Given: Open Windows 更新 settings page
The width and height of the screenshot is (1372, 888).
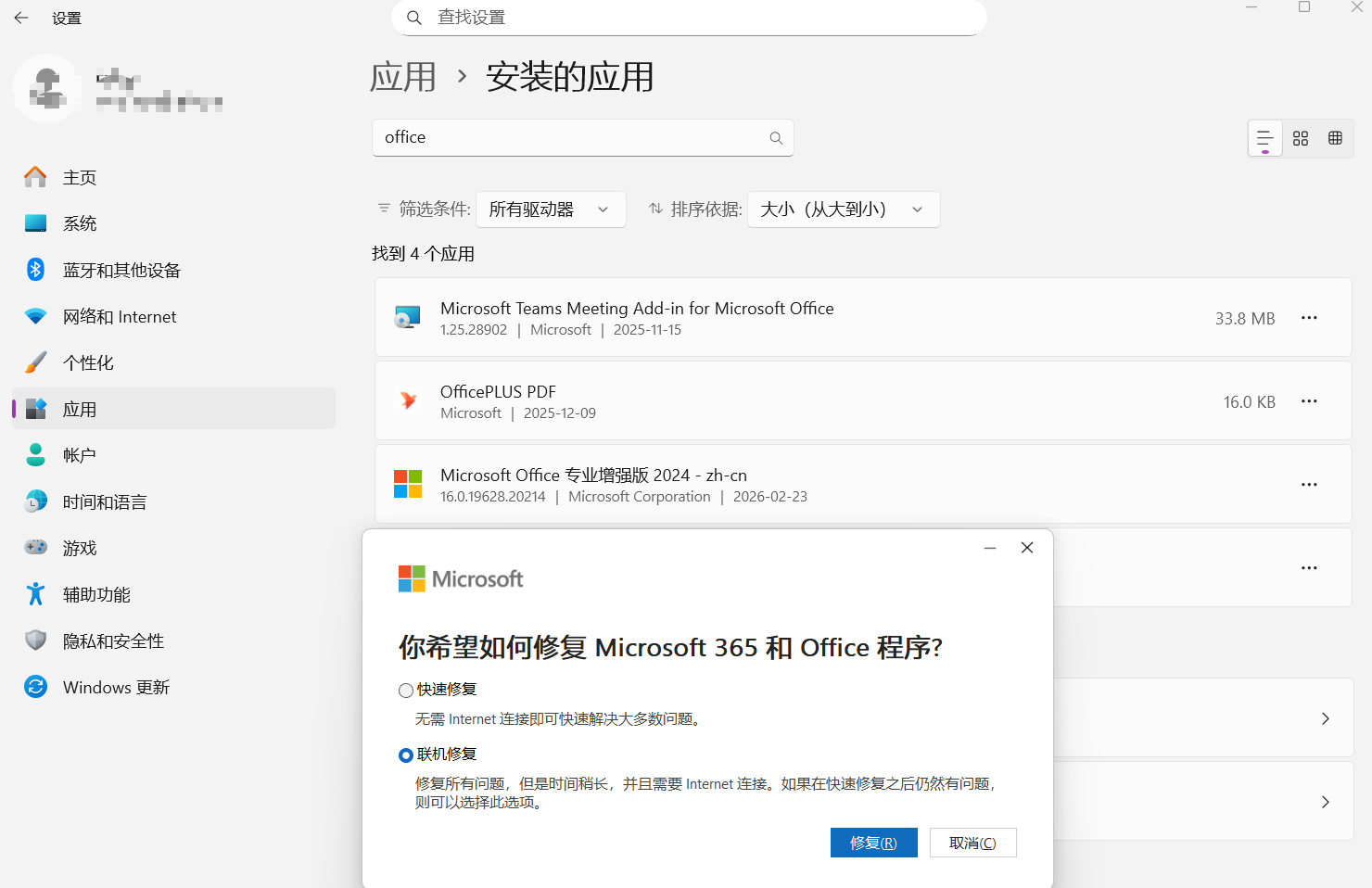Looking at the screenshot, I should point(173,687).
